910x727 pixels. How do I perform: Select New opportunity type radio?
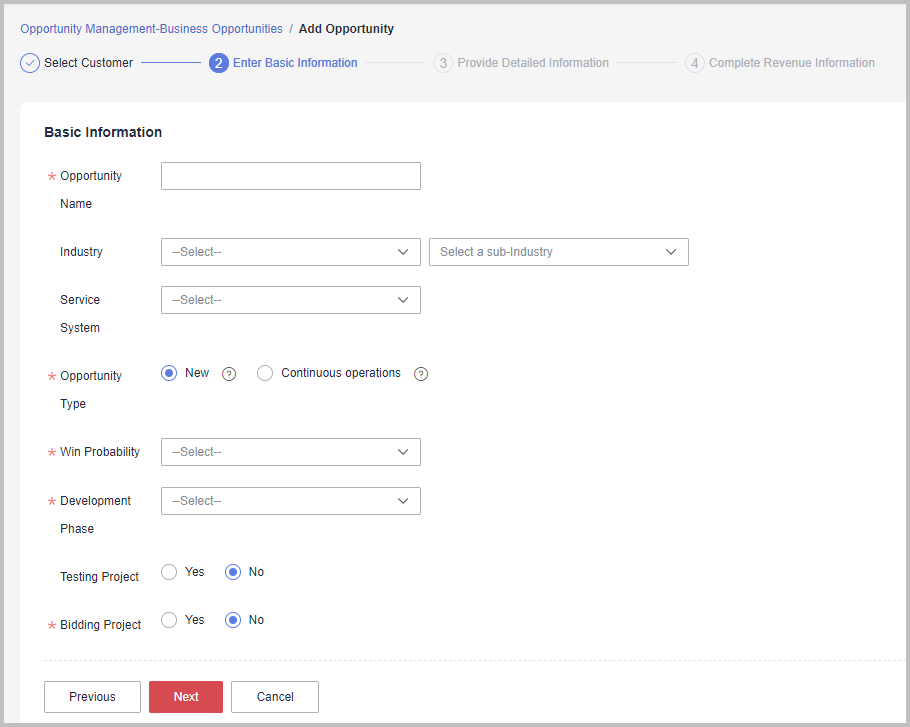169,373
